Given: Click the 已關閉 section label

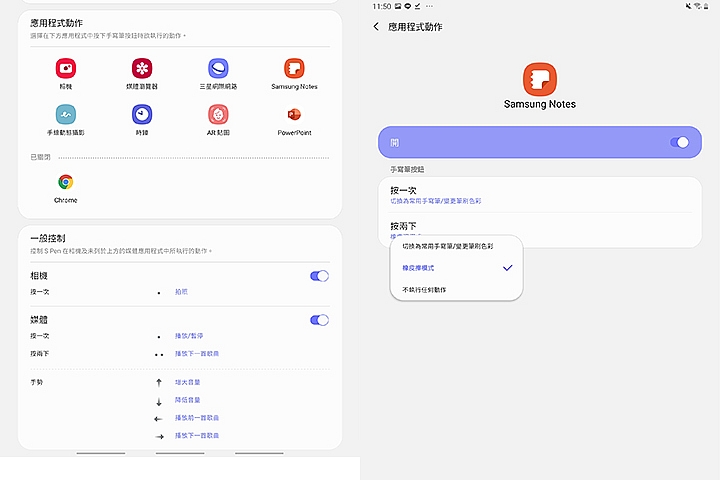Looking at the screenshot, I should click(40, 157).
